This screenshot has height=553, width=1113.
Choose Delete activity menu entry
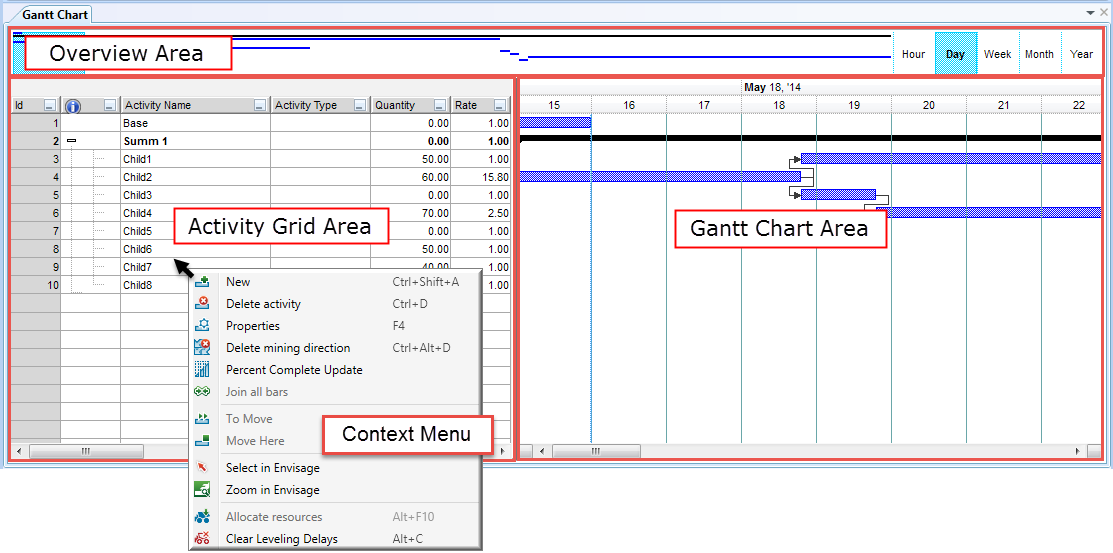tap(263, 304)
